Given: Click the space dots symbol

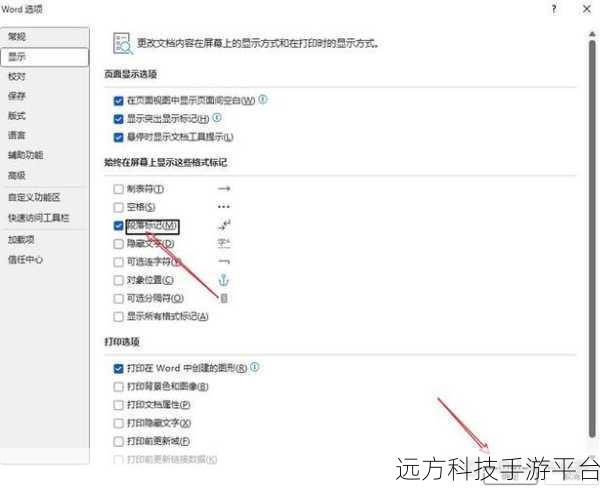Looking at the screenshot, I should point(224,207).
